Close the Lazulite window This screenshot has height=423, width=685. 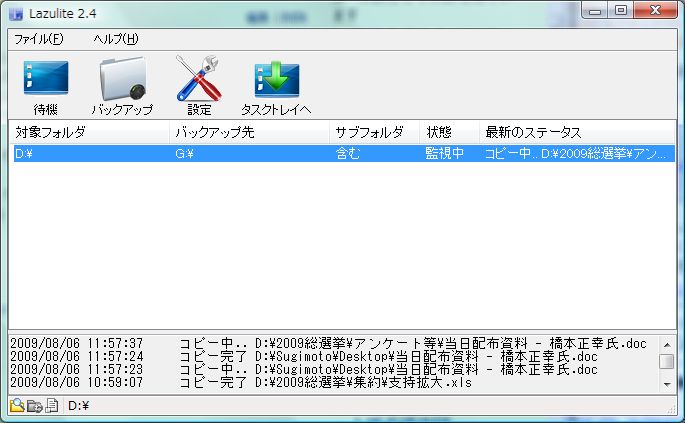click(x=655, y=10)
